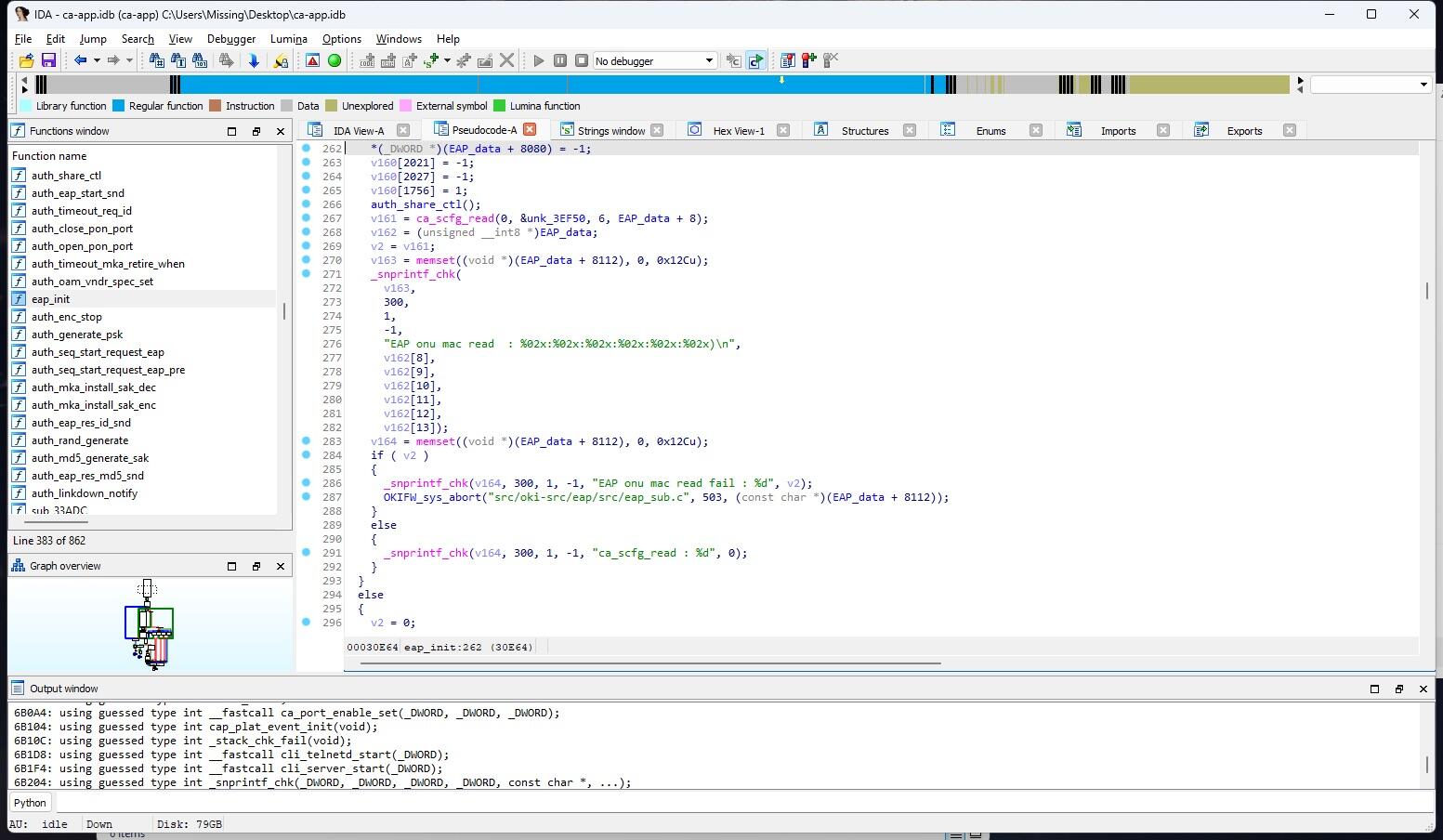Save the database with the floppy icon
This screenshot has height=840, width=1443.
click(x=48, y=61)
